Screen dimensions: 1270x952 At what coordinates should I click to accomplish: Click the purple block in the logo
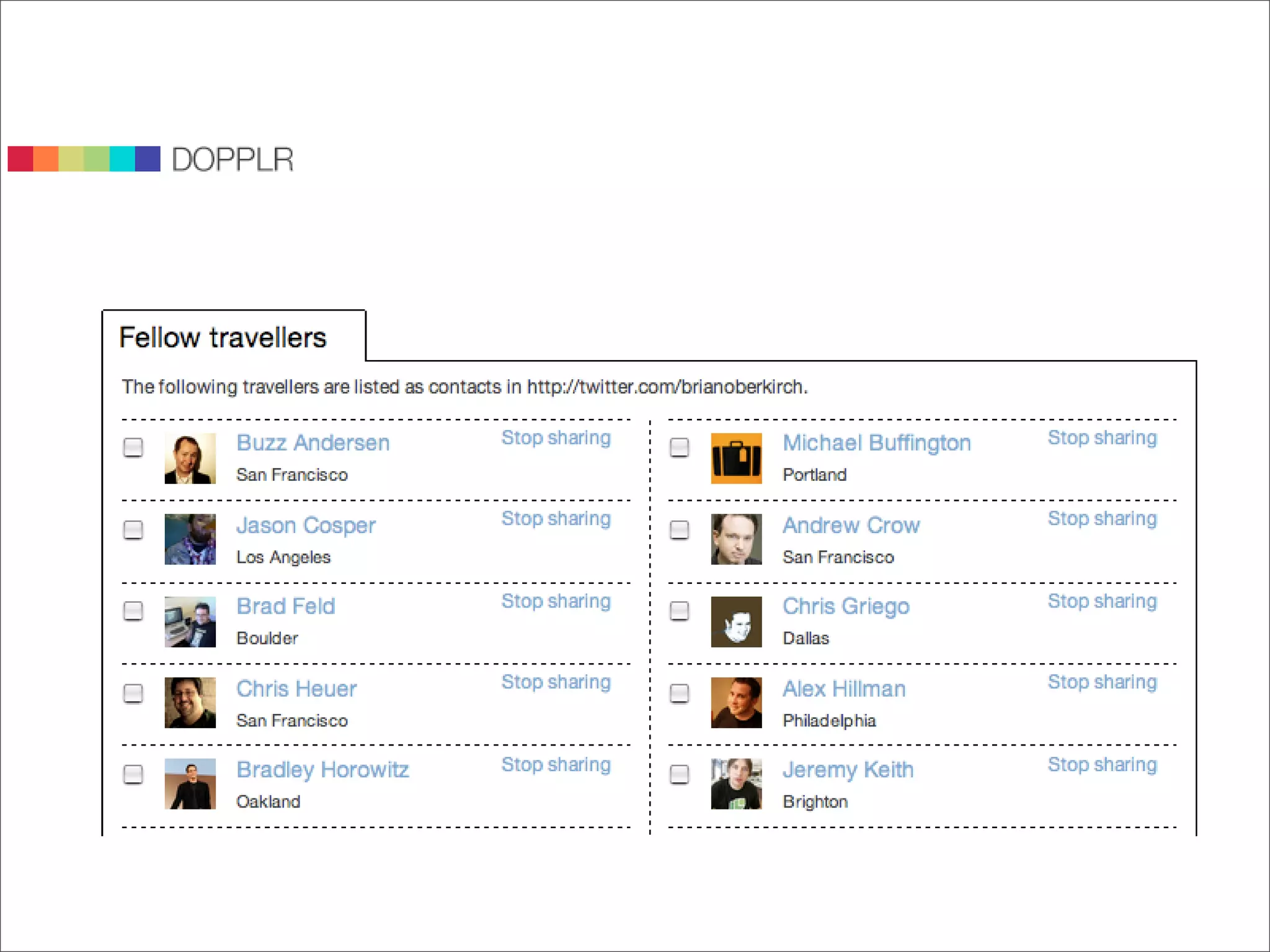(148, 159)
